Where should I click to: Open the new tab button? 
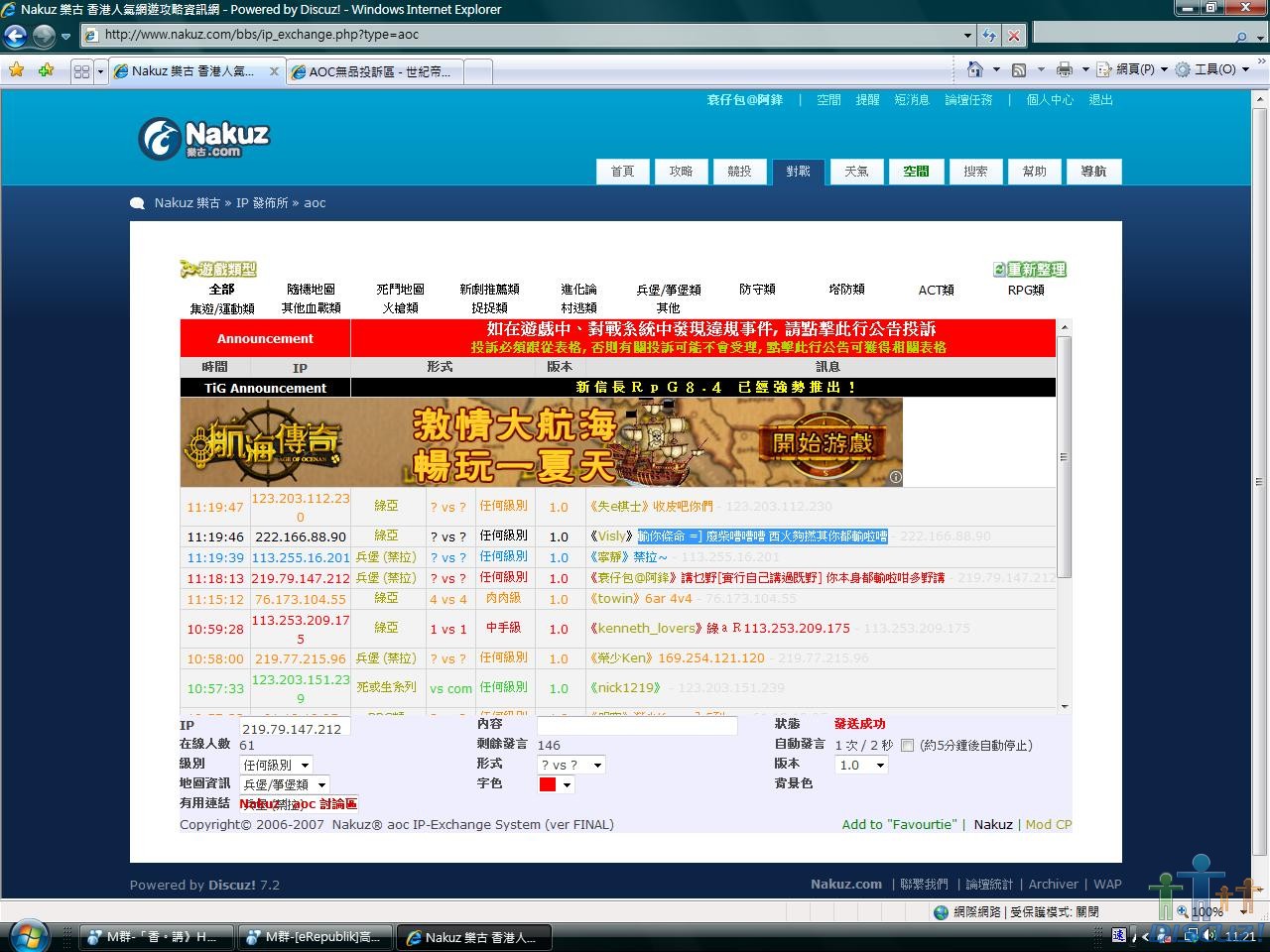[478, 71]
